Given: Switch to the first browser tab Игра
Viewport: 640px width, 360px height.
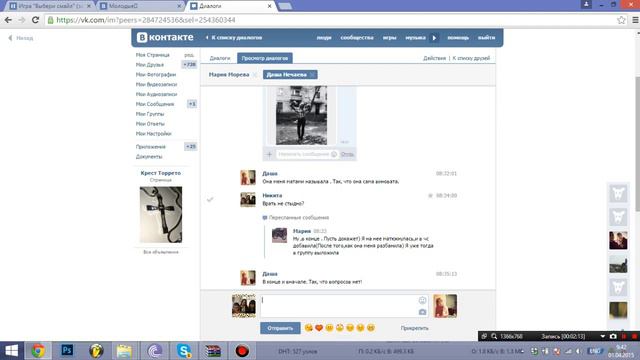Looking at the screenshot, I should click(x=50, y=6).
